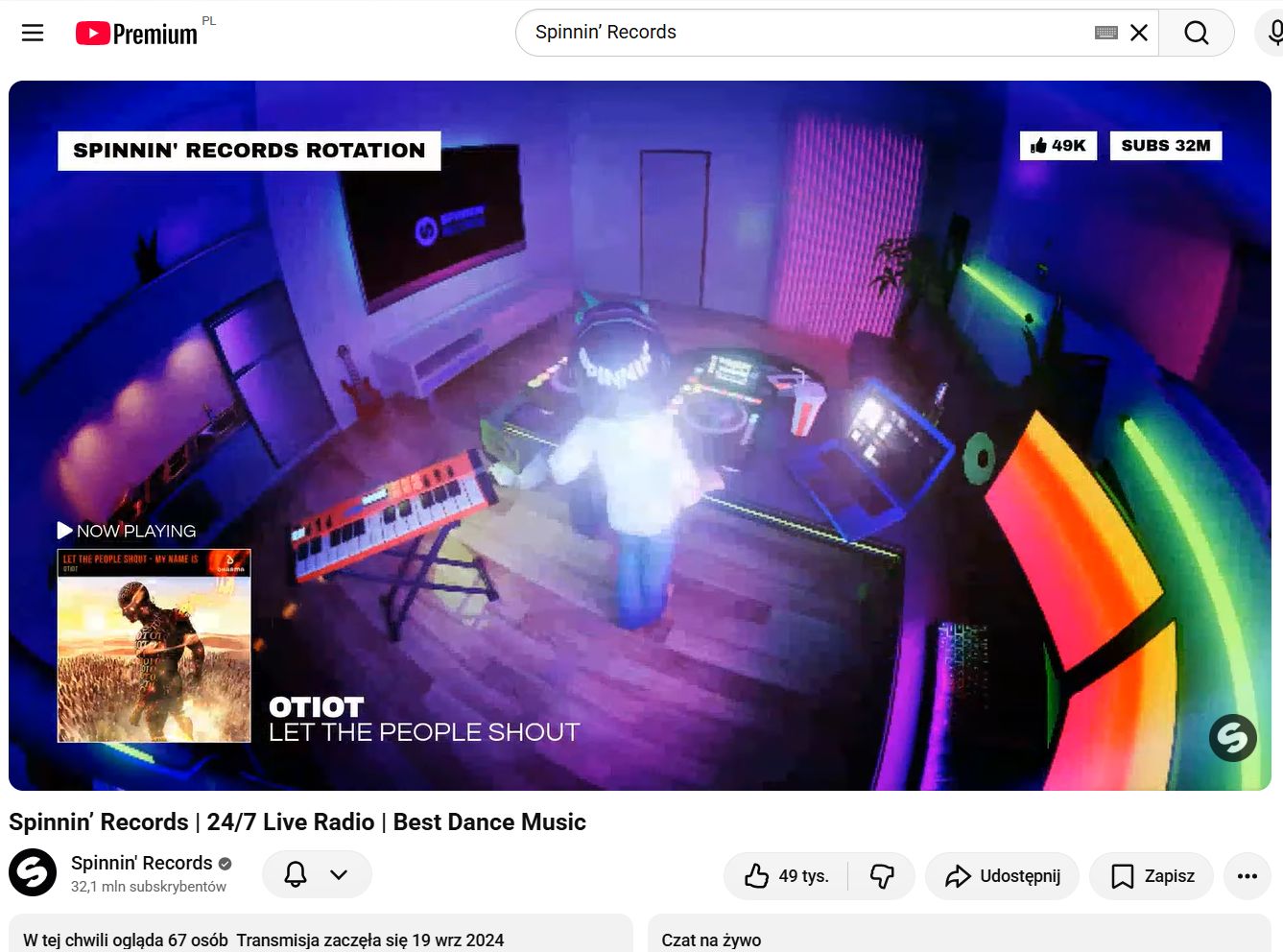Screen dimensions: 1283x952
Task: Clear the search query with X
Action: click(1139, 33)
